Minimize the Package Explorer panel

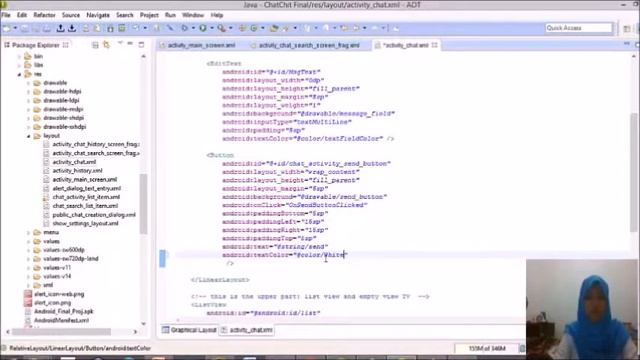[130, 44]
